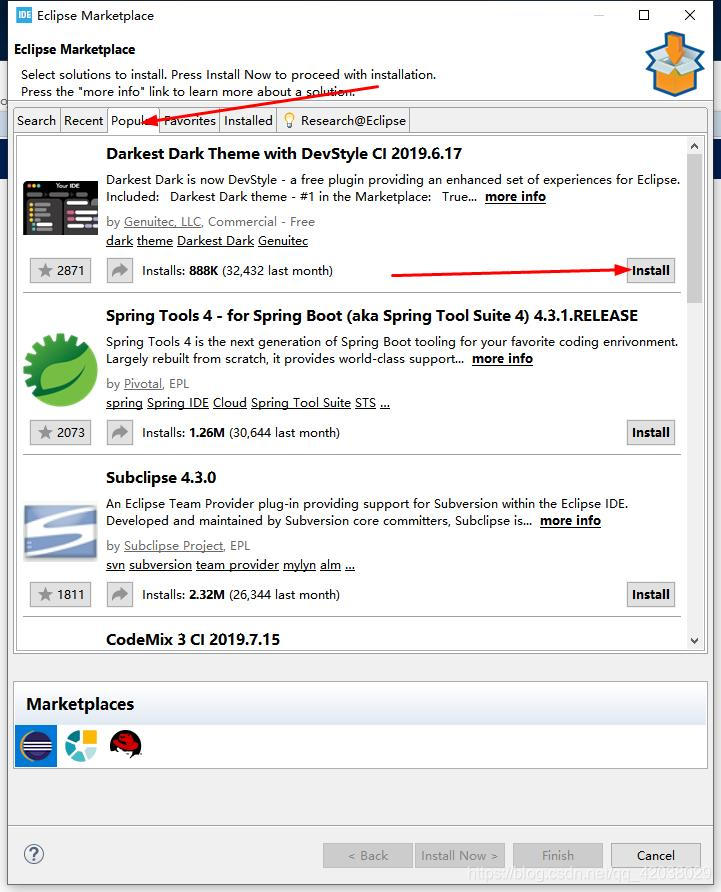
Task: Click the 'mylyn' tag link
Action: [299, 565]
